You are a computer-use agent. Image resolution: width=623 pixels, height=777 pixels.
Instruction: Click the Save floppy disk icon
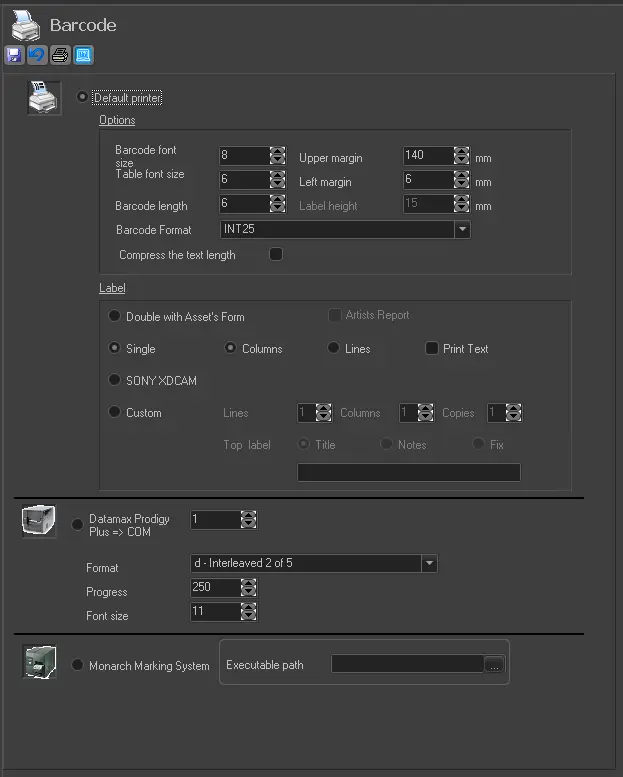(x=14, y=55)
